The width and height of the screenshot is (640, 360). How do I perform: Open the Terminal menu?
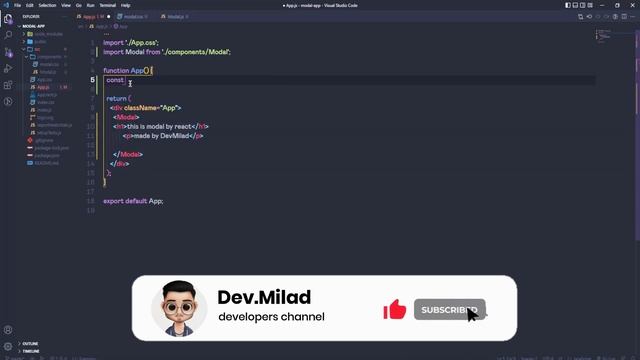pos(107,5)
